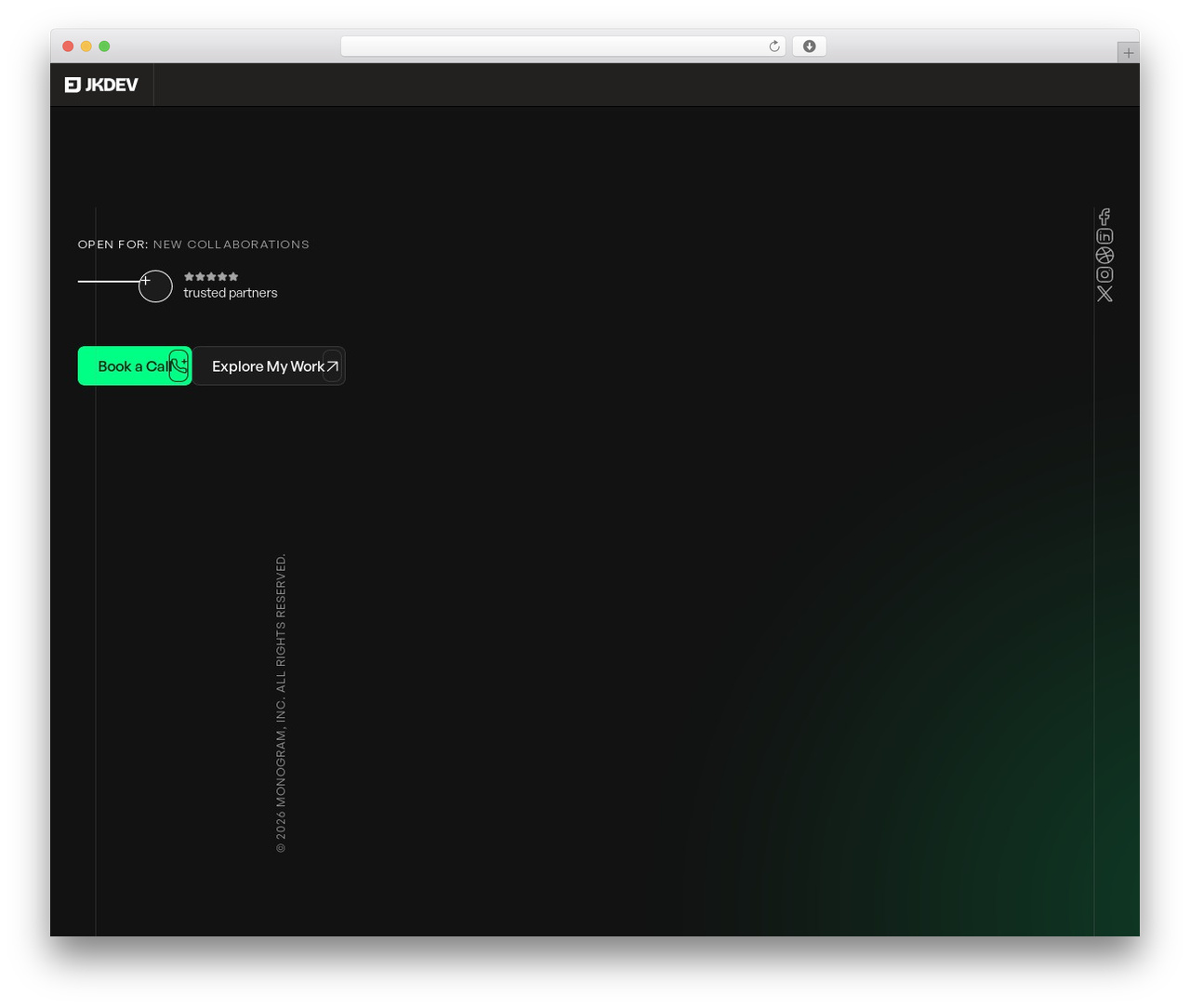The image size is (1190, 1008).
Task: Open the X (Twitter) social icon
Action: tap(1104, 294)
